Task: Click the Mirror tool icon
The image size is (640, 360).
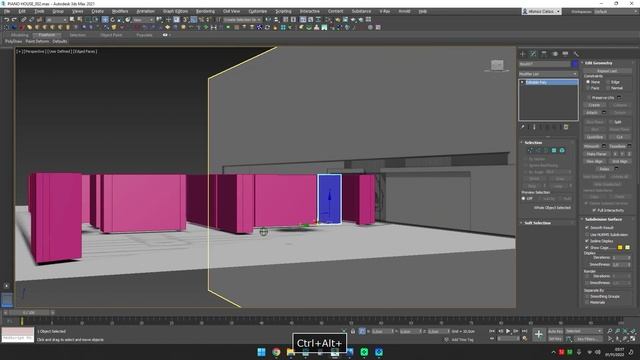Action: (x=268, y=20)
